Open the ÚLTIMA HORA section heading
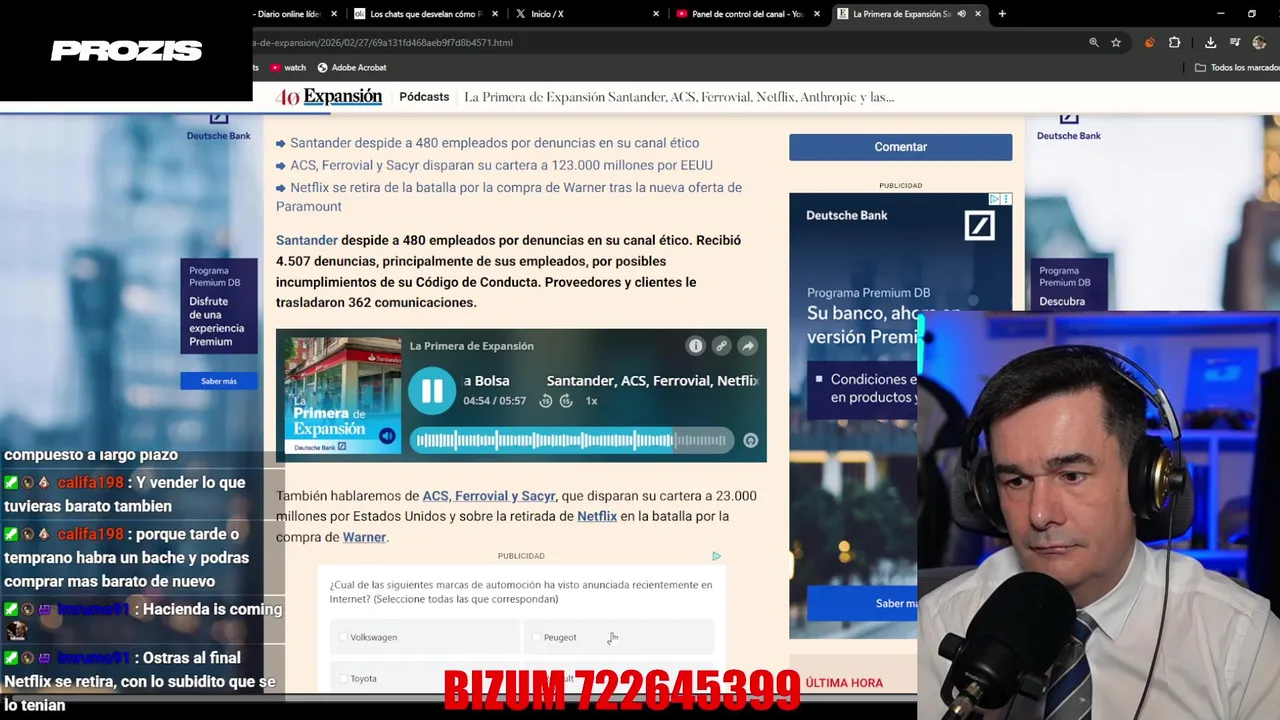This screenshot has height=720, width=1280. click(844, 683)
